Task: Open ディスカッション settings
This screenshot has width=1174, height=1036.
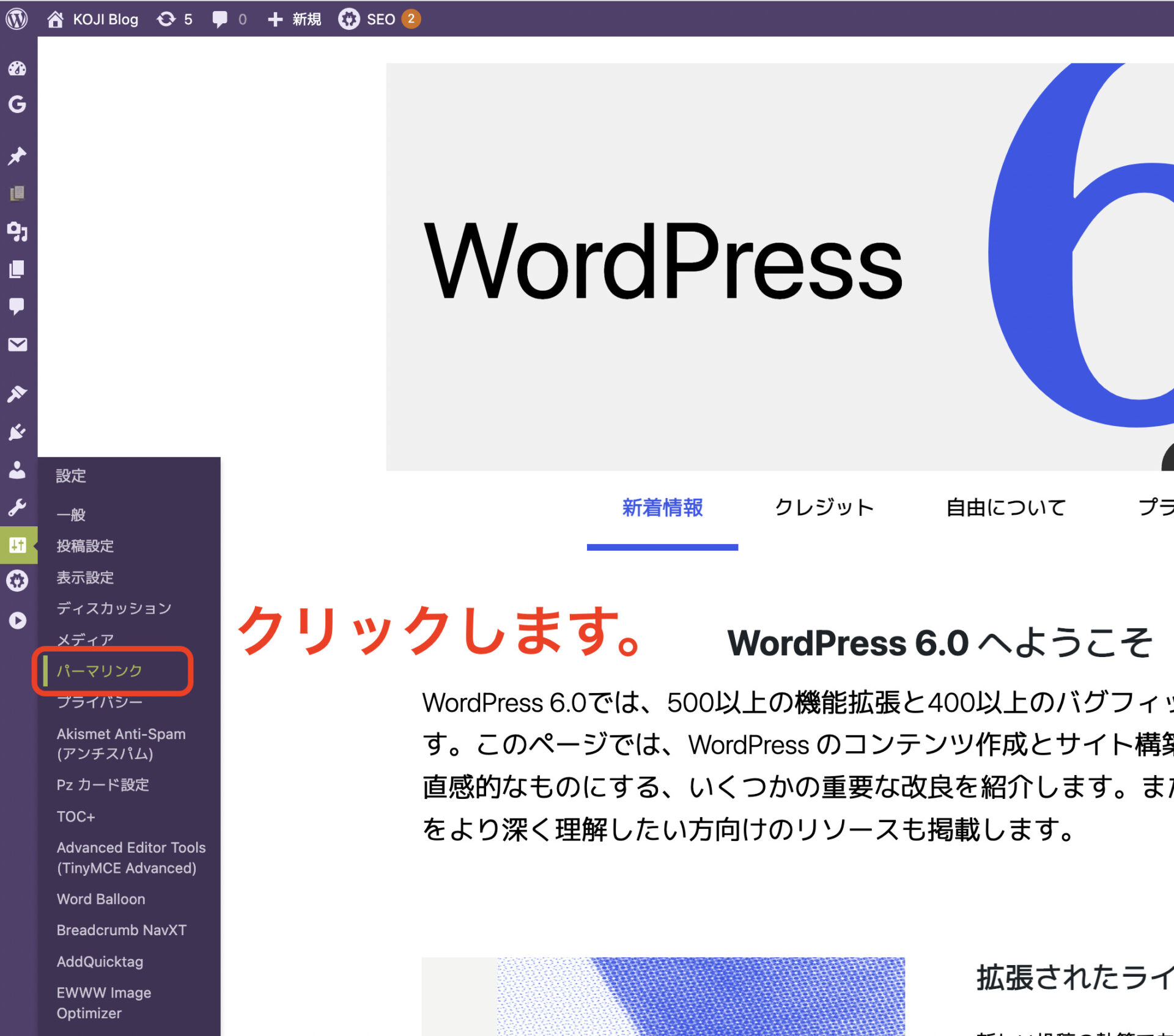Action: point(114,608)
